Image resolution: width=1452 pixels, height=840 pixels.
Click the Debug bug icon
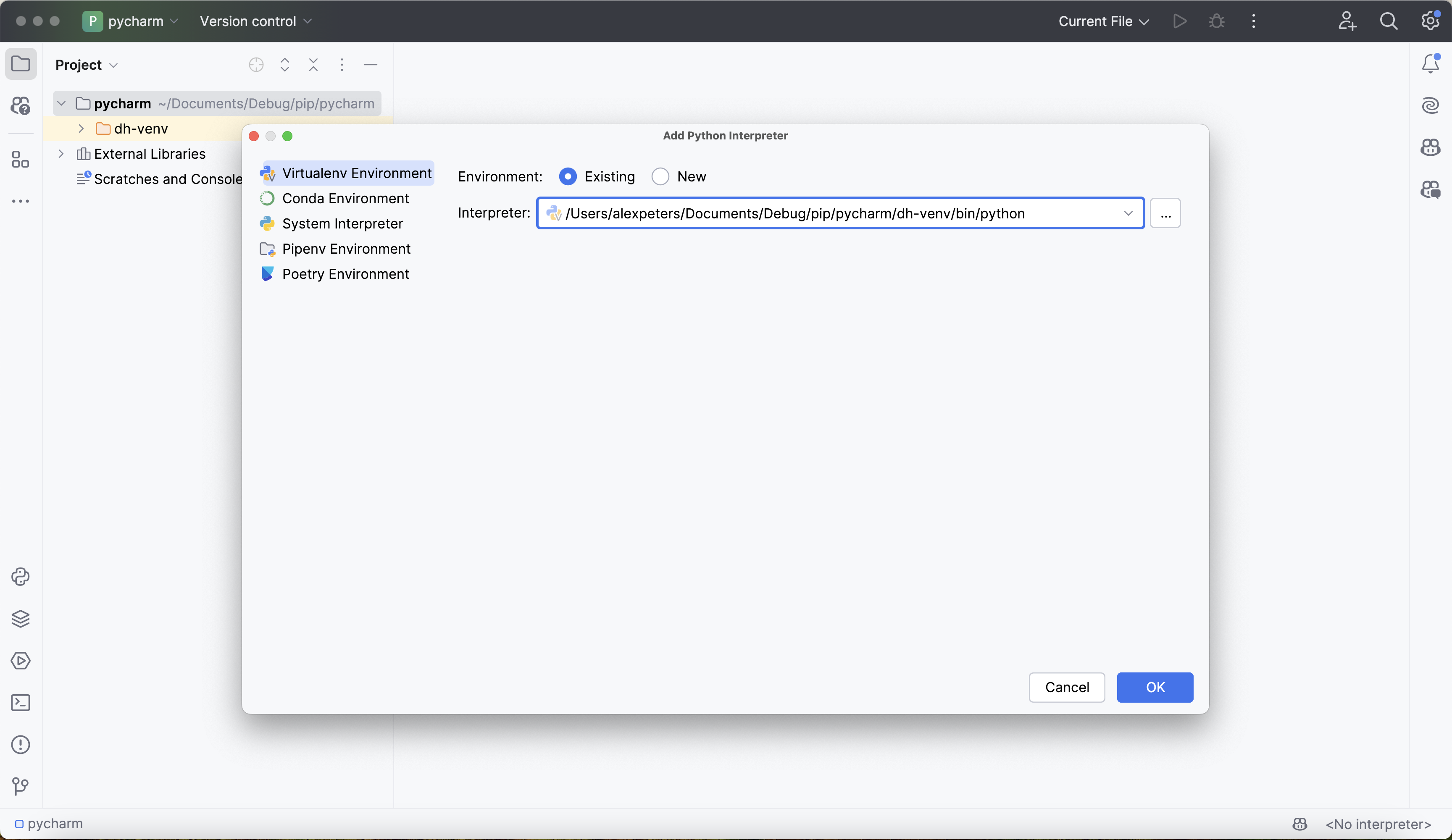pyautogui.click(x=1216, y=21)
